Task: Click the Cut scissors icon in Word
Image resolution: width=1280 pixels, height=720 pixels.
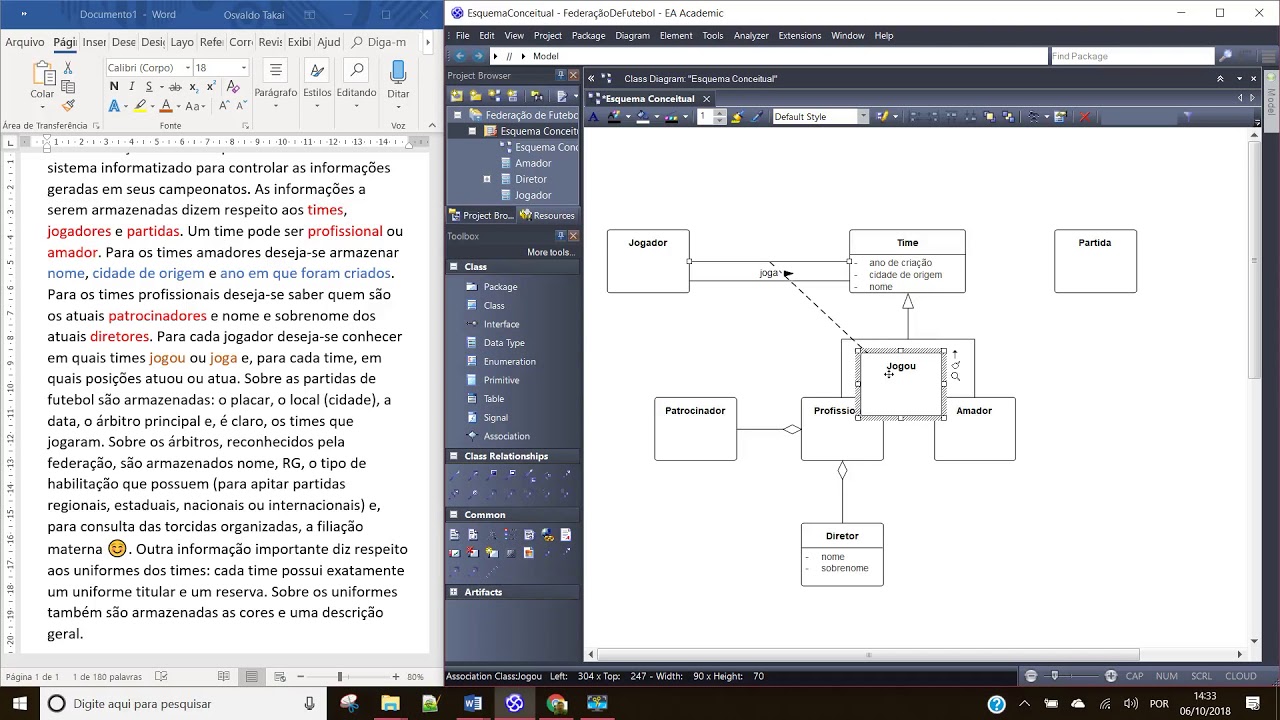Action: click(68, 68)
